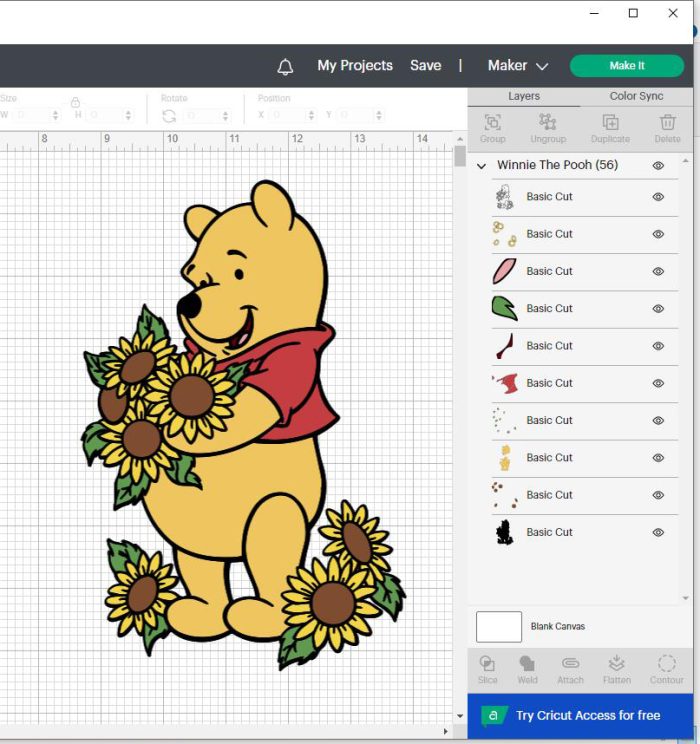Viewport: 700px width, 744px height.
Task: Select the black silhouette layer thumbnail
Action: coord(504,532)
